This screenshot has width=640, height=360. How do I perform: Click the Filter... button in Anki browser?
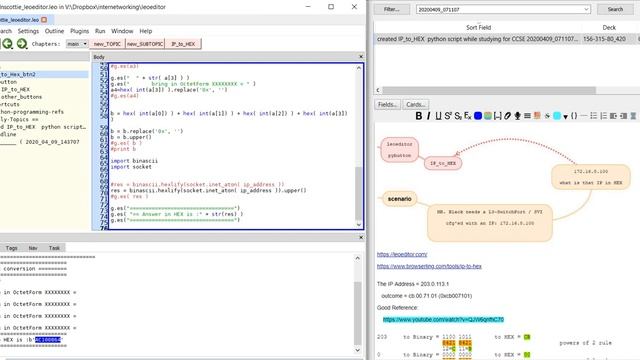coord(392,9)
